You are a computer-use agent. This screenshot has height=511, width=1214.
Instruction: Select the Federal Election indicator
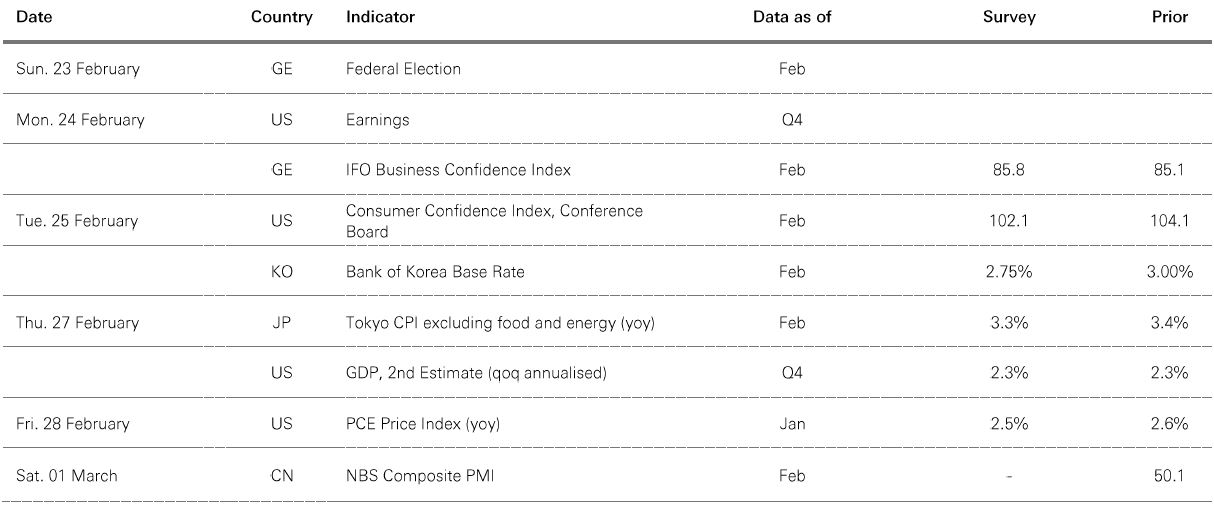403,69
